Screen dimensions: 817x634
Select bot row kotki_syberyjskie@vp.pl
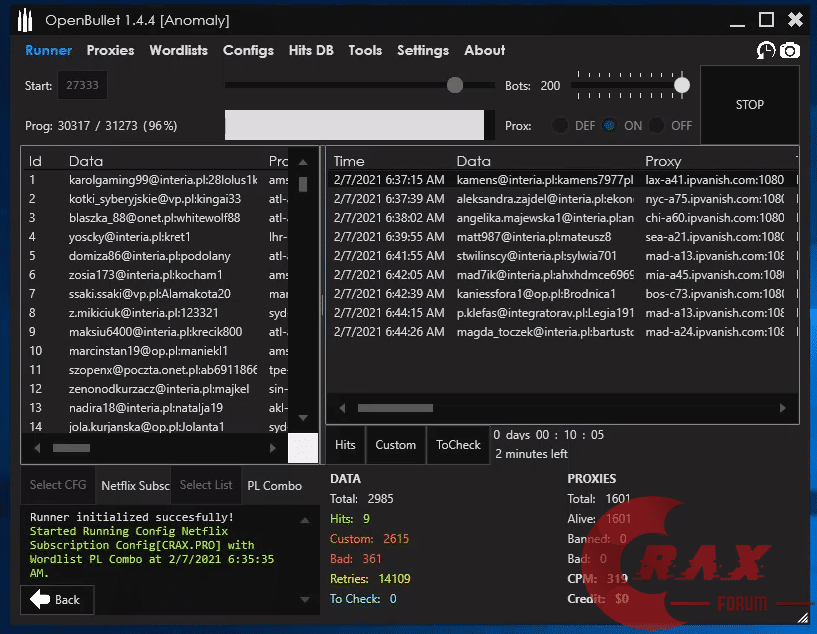pos(156,199)
